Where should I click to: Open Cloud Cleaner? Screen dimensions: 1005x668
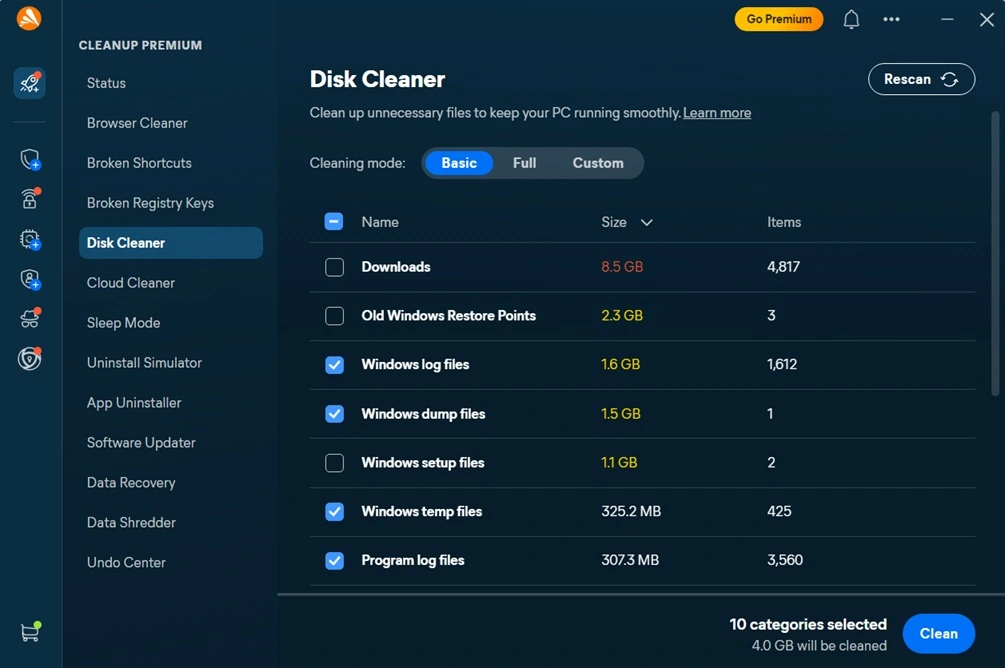click(131, 283)
